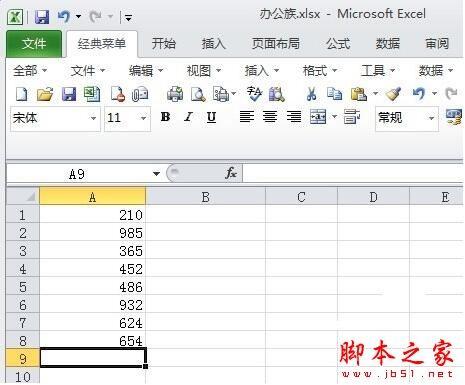Center align text
465x385 pixels.
(270, 117)
